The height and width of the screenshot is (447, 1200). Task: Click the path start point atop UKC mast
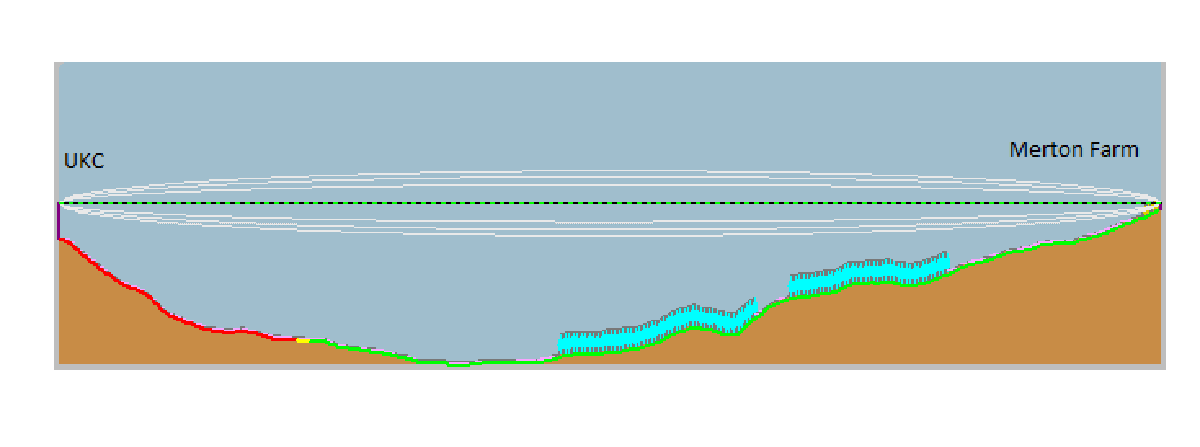59,204
